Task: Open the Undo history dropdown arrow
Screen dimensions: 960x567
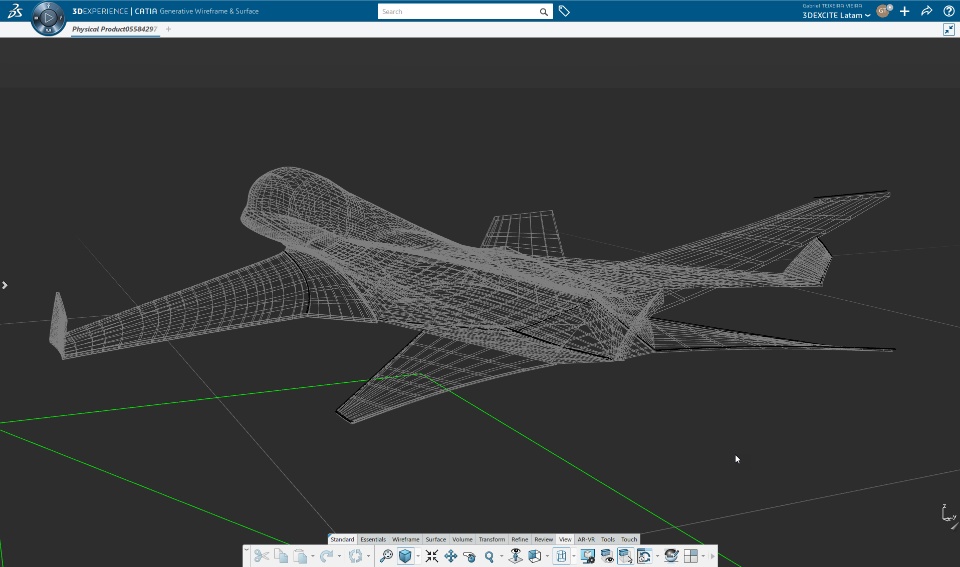Action: (339, 557)
